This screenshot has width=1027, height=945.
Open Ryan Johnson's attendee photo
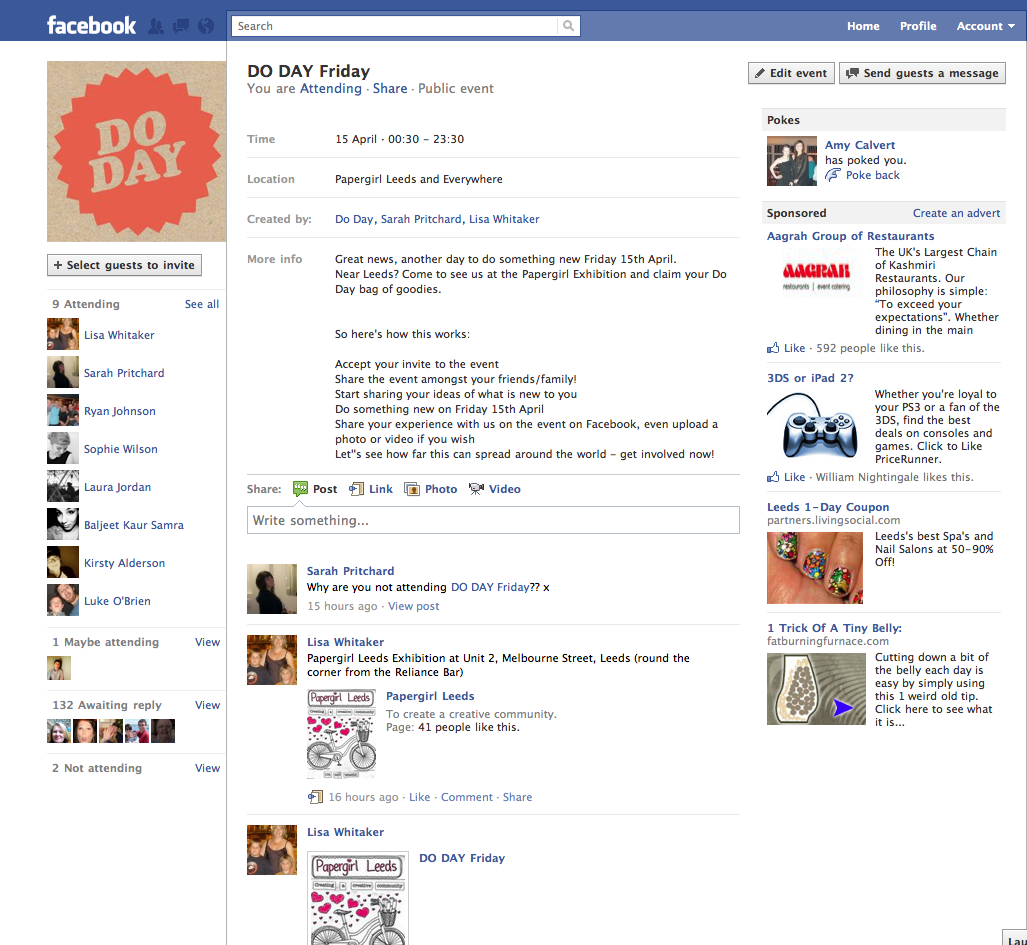pyautogui.click(x=63, y=410)
